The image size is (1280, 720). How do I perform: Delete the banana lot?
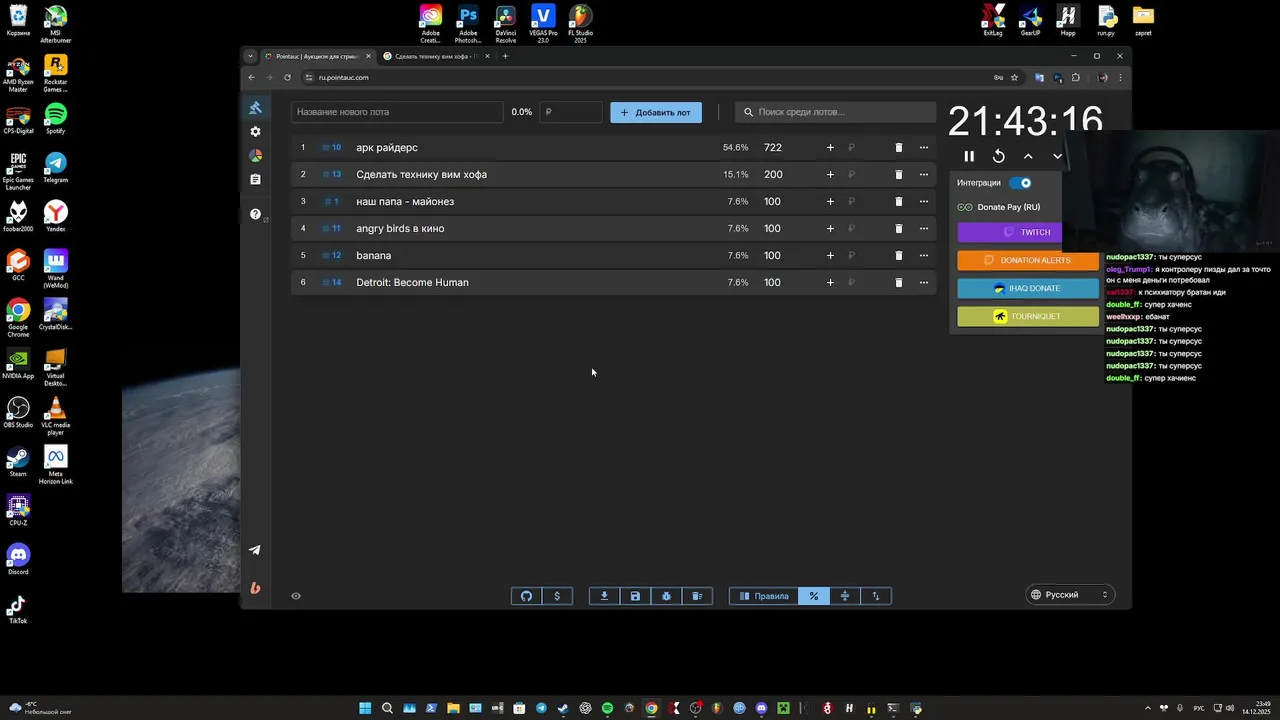(898, 255)
